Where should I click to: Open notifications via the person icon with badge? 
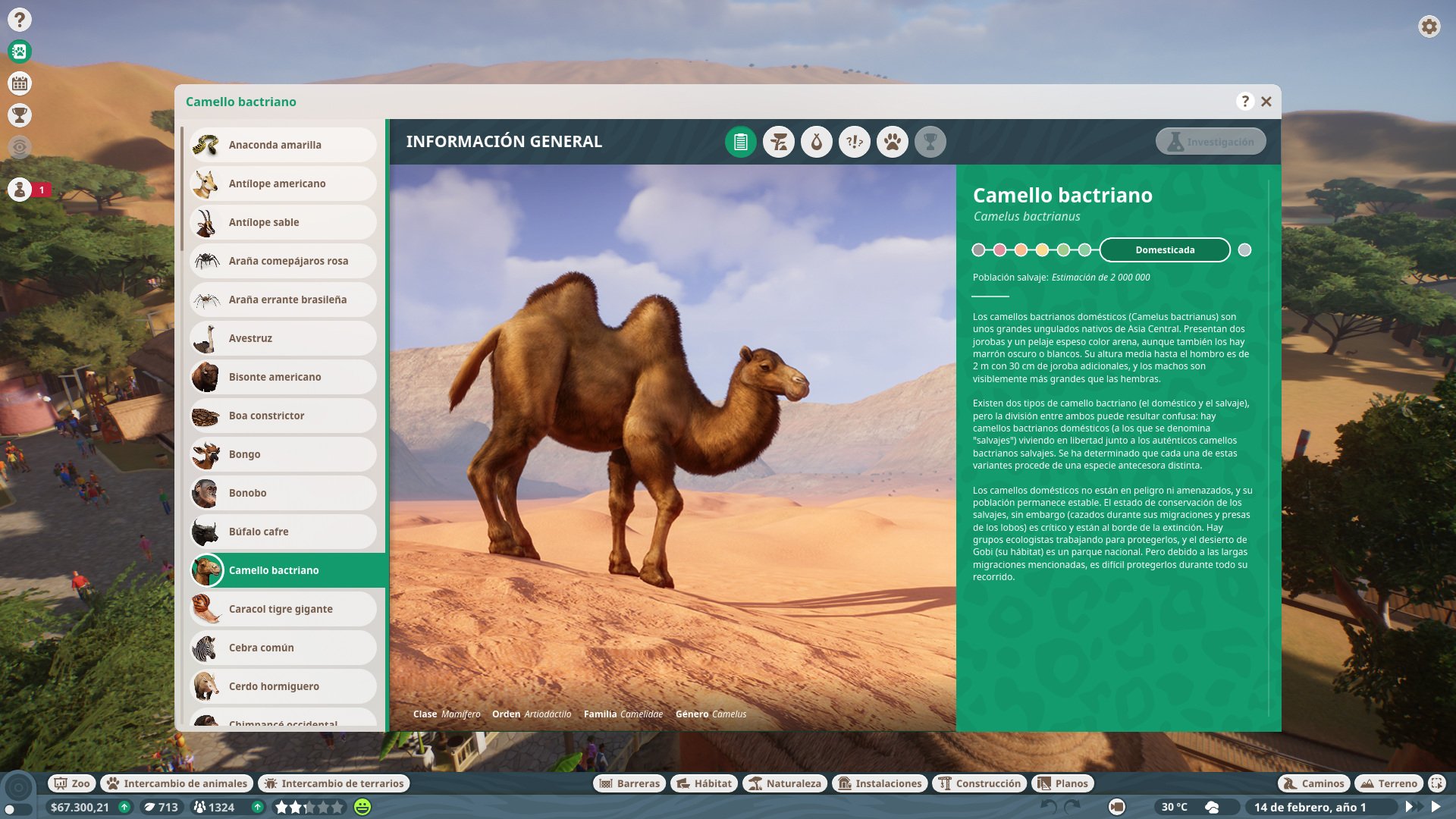tap(20, 190)
